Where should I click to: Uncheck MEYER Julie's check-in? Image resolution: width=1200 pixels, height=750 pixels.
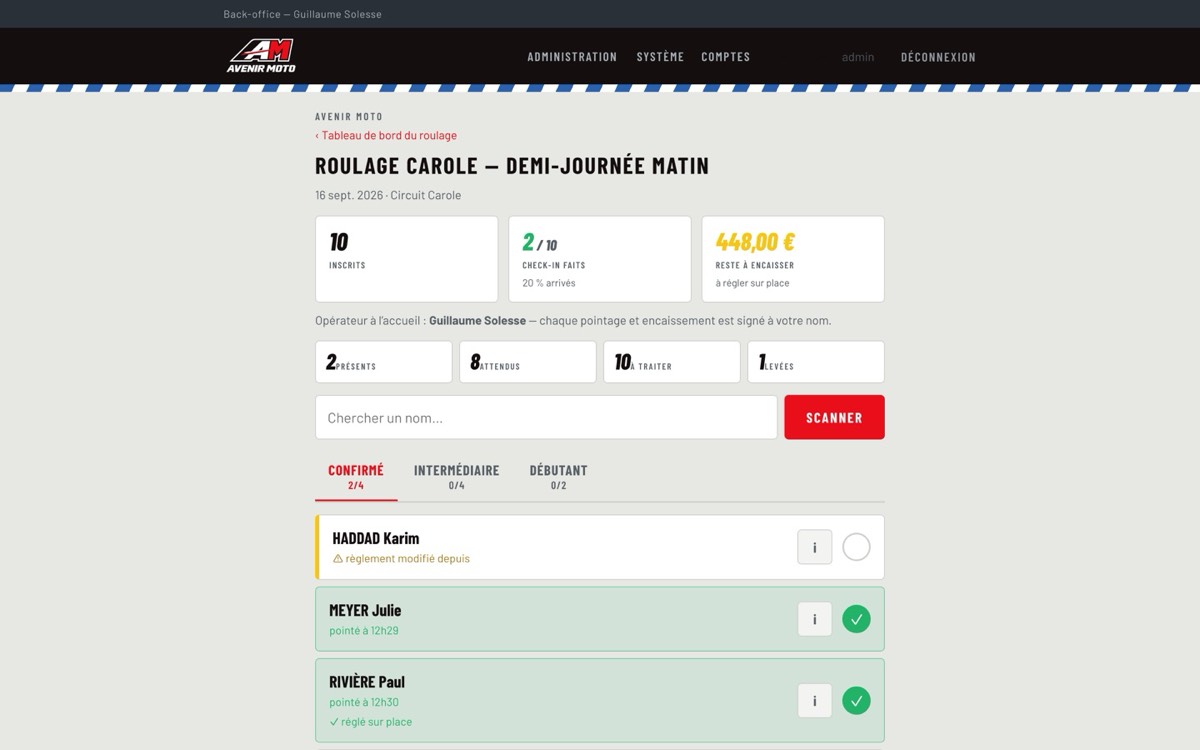(856, 619)
